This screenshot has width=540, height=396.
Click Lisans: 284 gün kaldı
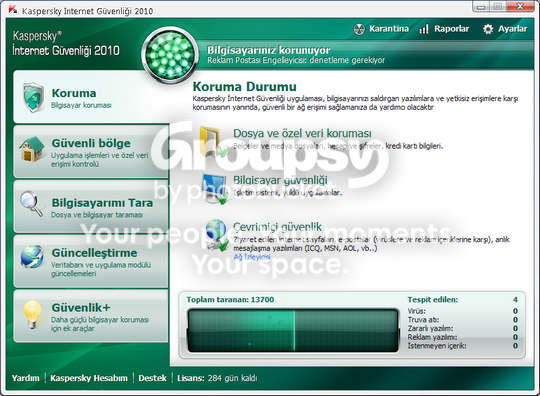tap(217, 378)
